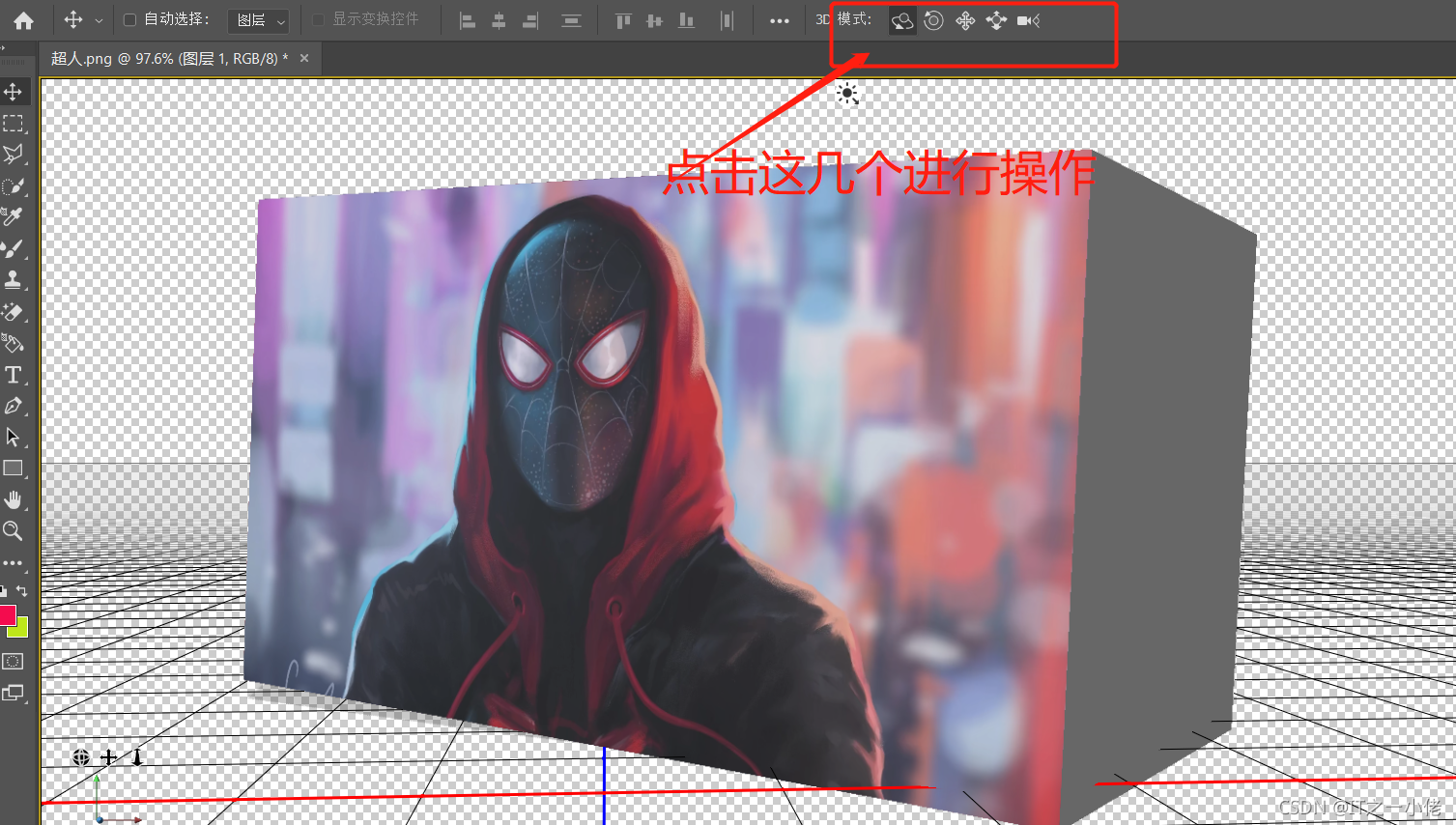Change screen mode button in the toolbox
Viewport: 1456px width, 825px height.
click(x=13, y=693)
